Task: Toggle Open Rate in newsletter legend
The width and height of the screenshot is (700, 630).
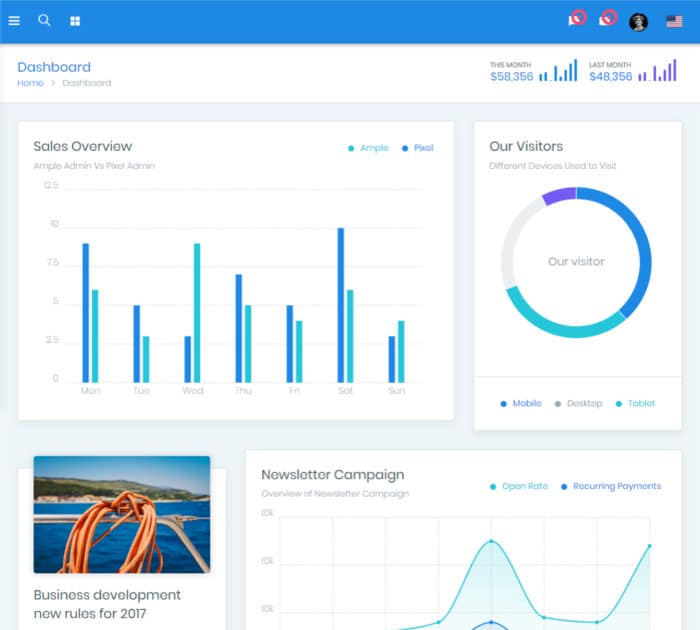Action: click(x=519, y=487)
